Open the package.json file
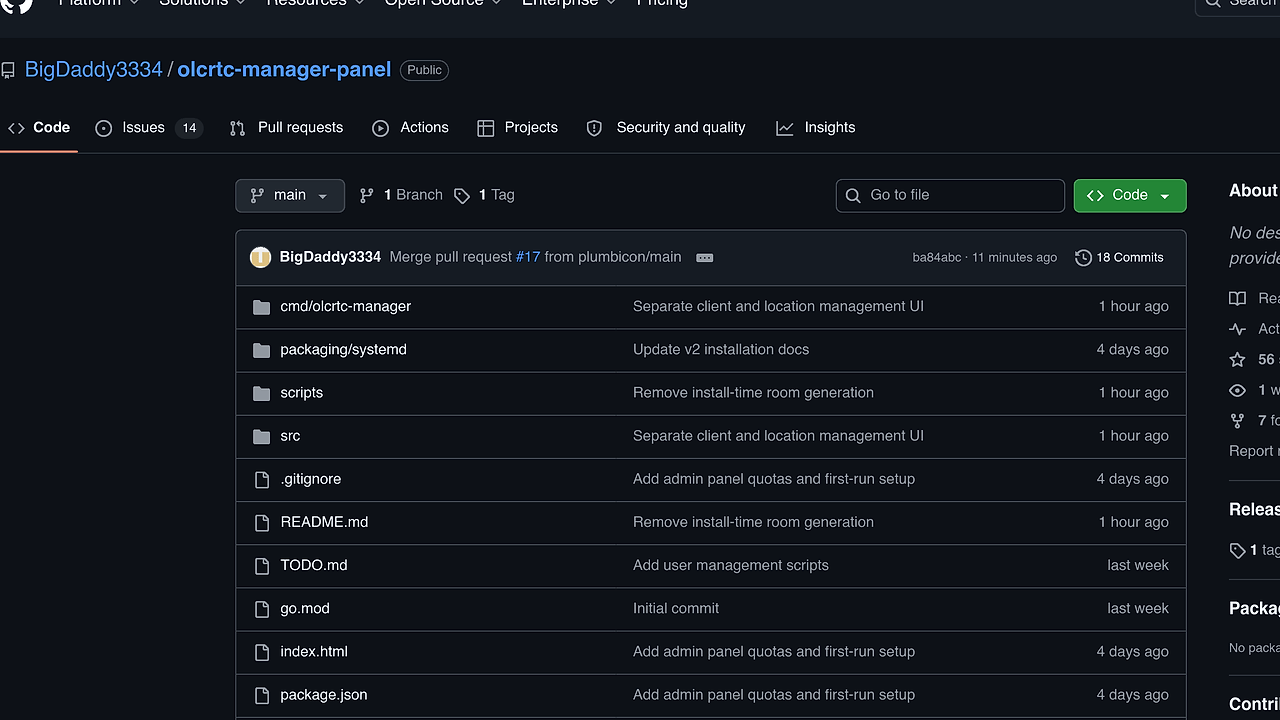Image resolution: width=1280 pixels, height=720 pixels. 324,693
